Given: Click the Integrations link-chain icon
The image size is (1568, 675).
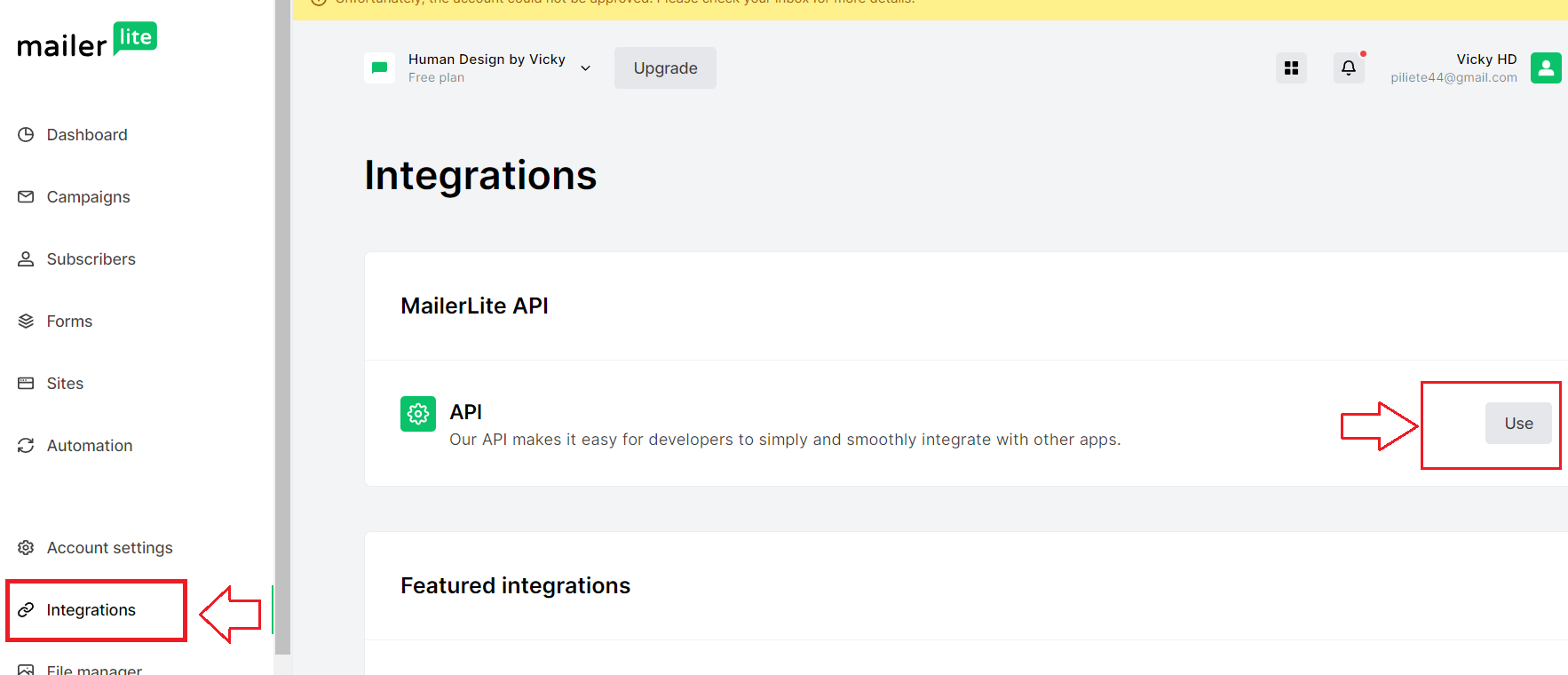Looking at the screenshot, I should coord(26,610).
